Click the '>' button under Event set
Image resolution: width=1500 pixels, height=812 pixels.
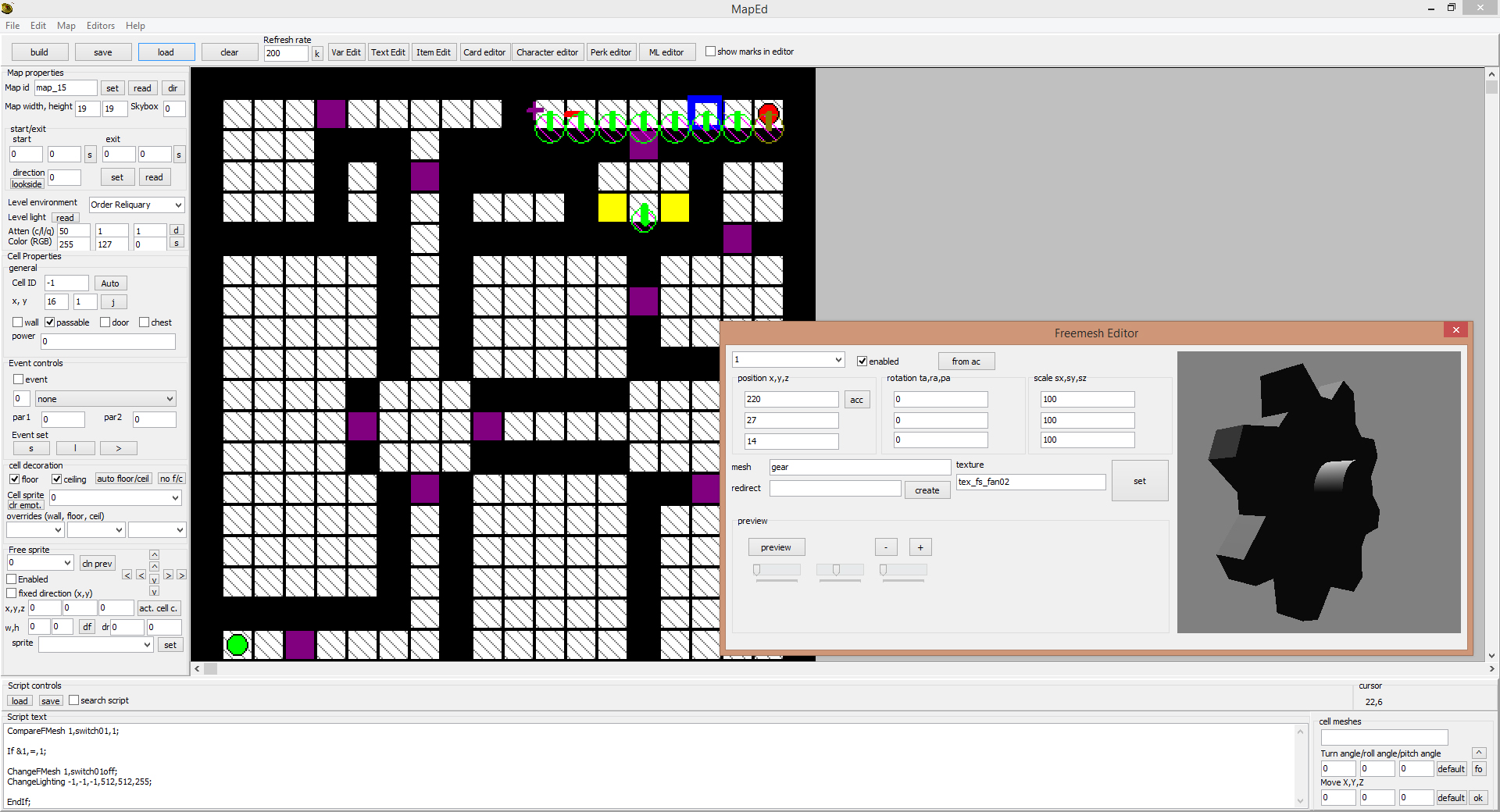tap(119, 448)
